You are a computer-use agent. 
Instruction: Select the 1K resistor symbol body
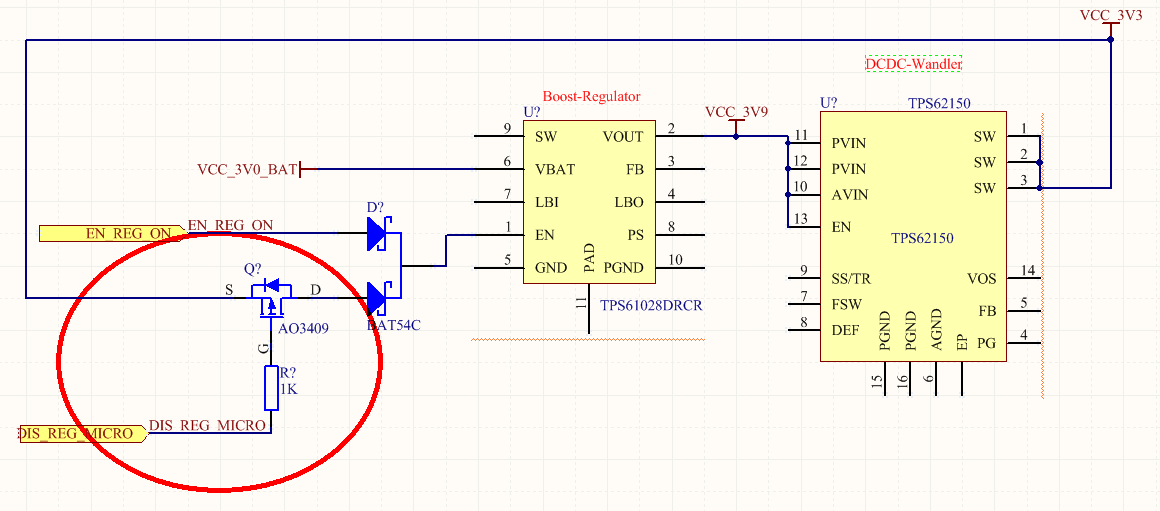272,388
